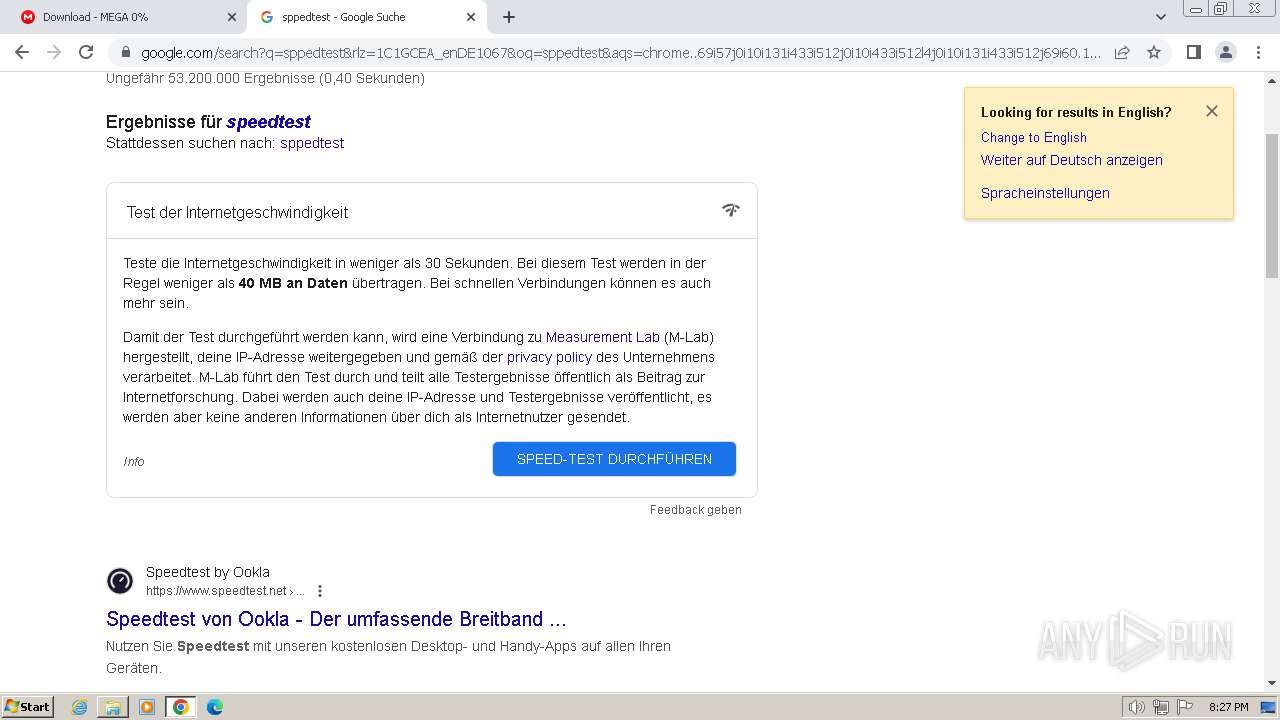Share this page from the address bar
The height and width of the screenshot is (720, 1280).
coord(1122,52)
